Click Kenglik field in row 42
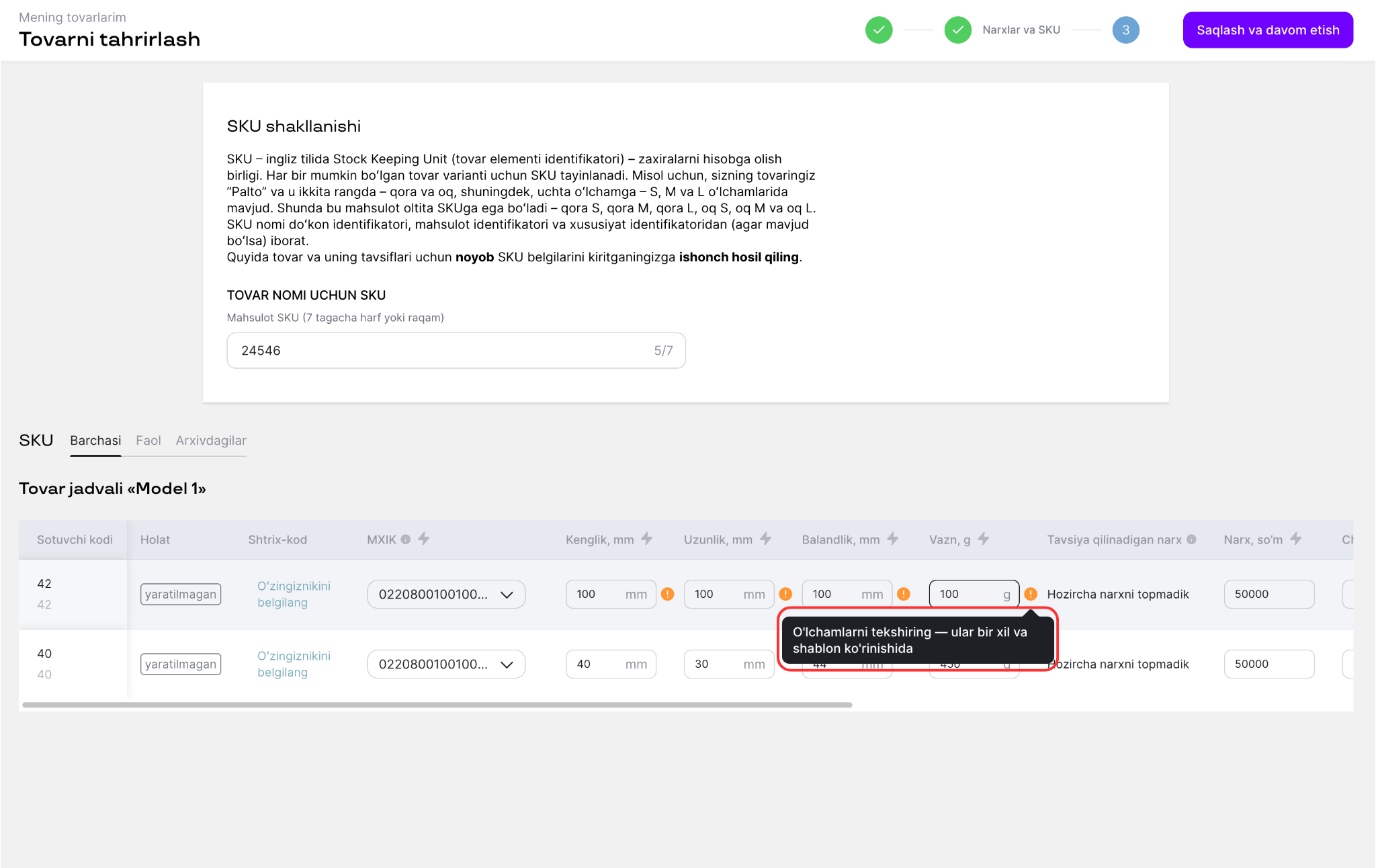Viewport: 1376px width, 868px height. click(611, 594)
